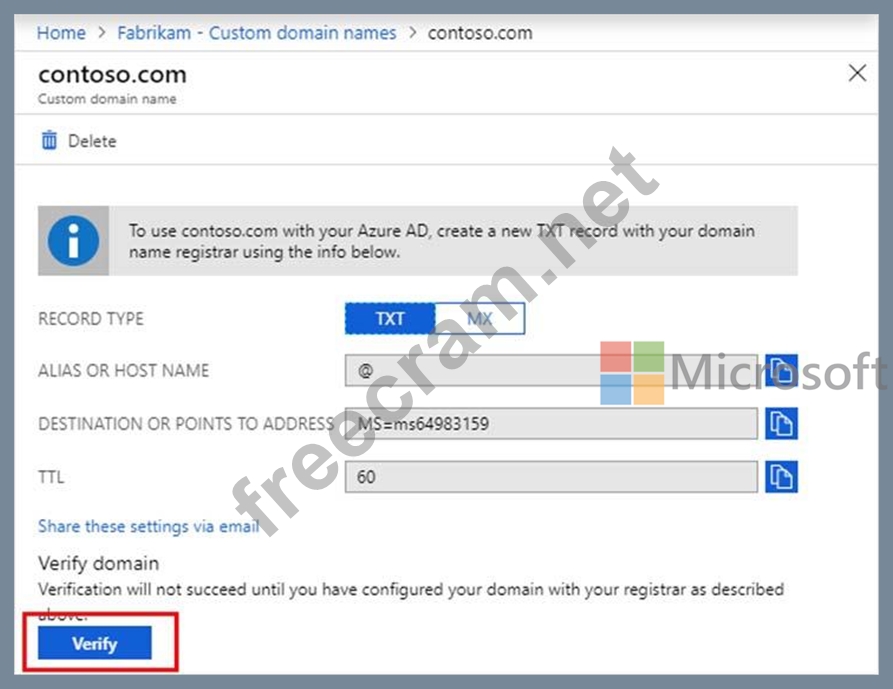This screenshot has width=893, height=689.
Task: Click the ALIAS OR HOST NAME label
Action: tap(124, 371)
